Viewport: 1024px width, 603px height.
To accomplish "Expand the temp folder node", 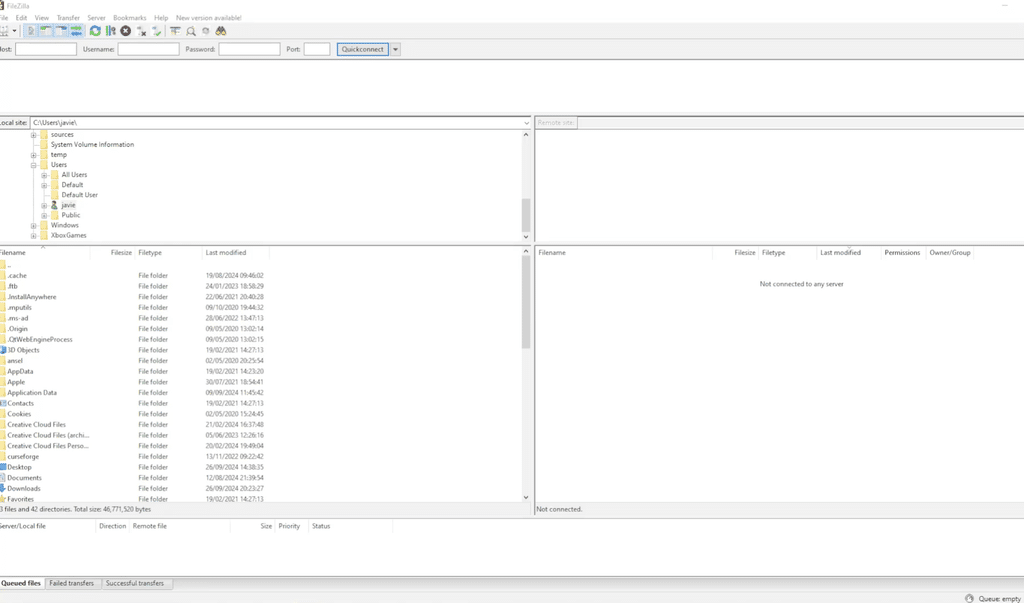I will click(x=33, y=155).
